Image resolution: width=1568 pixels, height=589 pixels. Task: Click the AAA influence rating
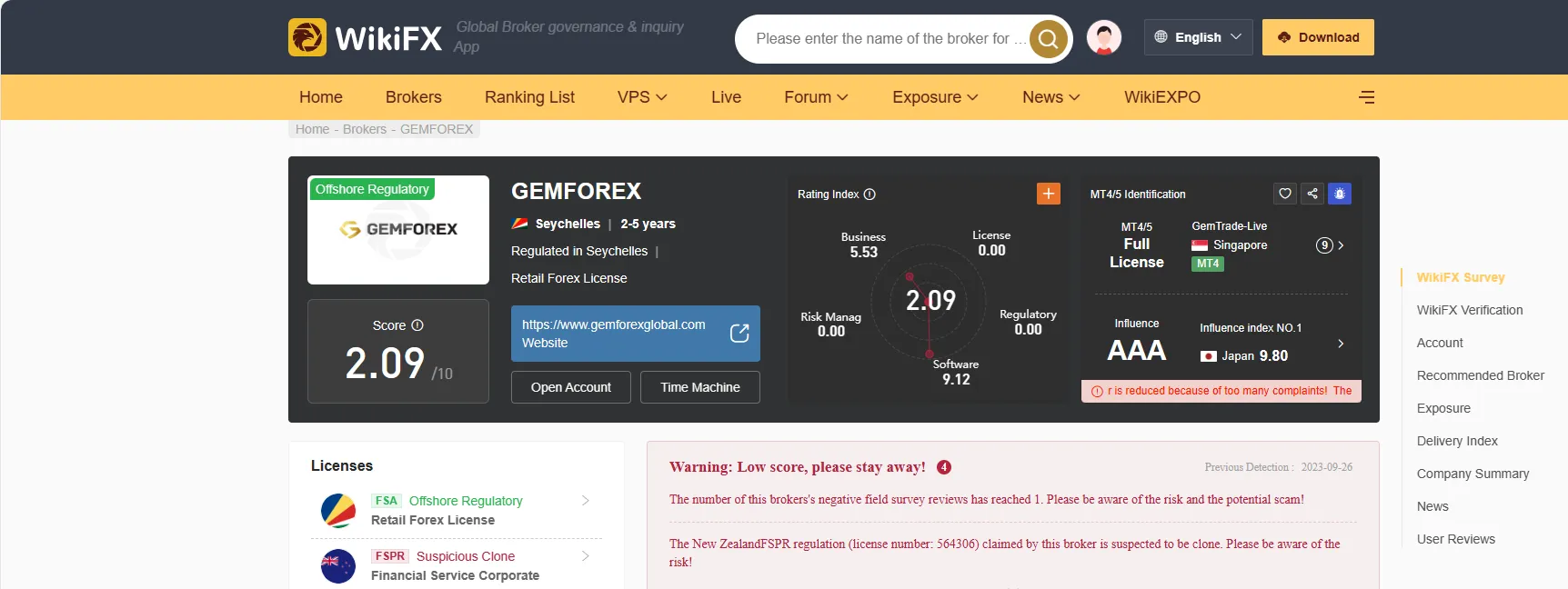[1137, 350]
